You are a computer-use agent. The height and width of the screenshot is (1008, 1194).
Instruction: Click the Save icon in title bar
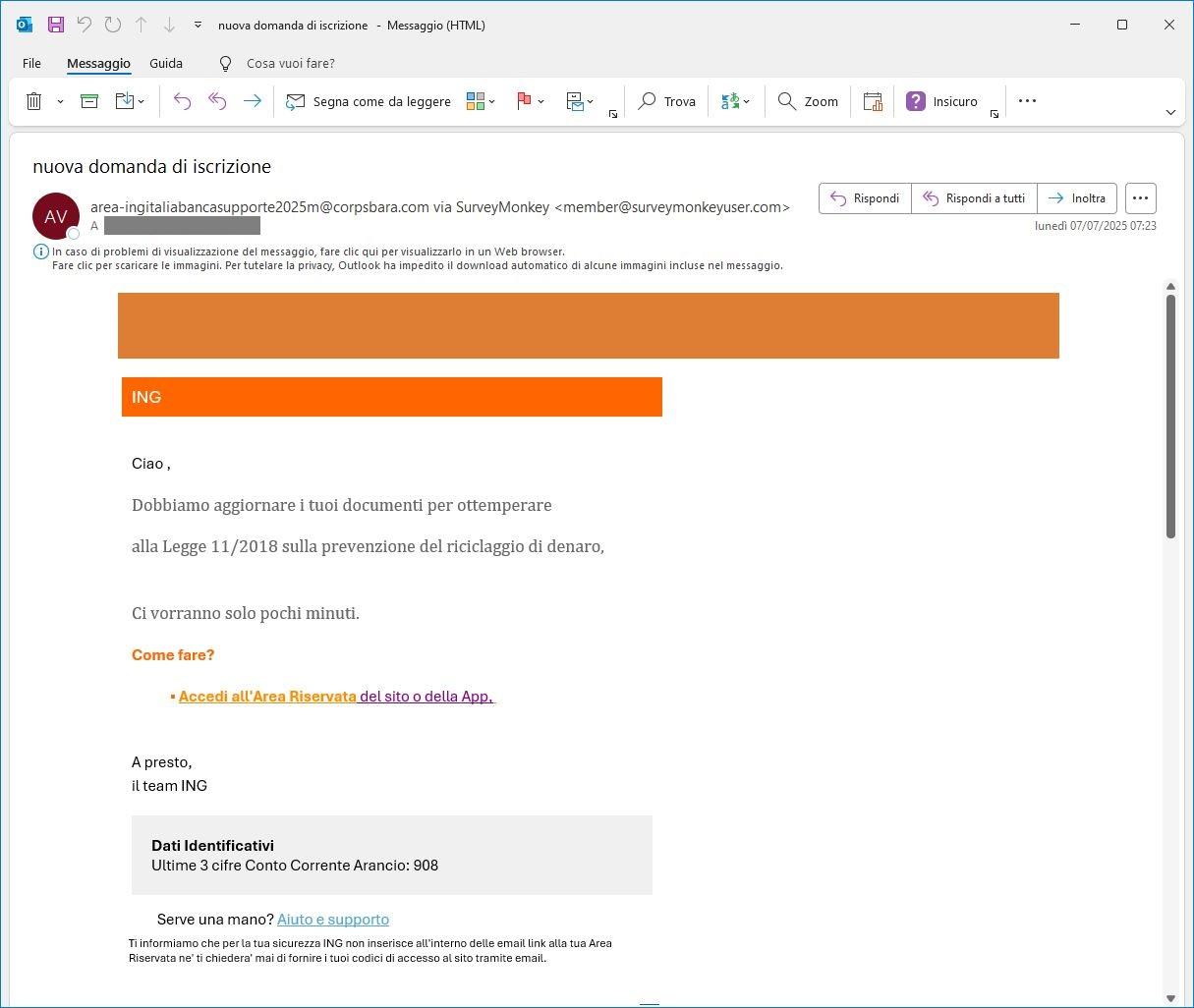coord(55,25)
